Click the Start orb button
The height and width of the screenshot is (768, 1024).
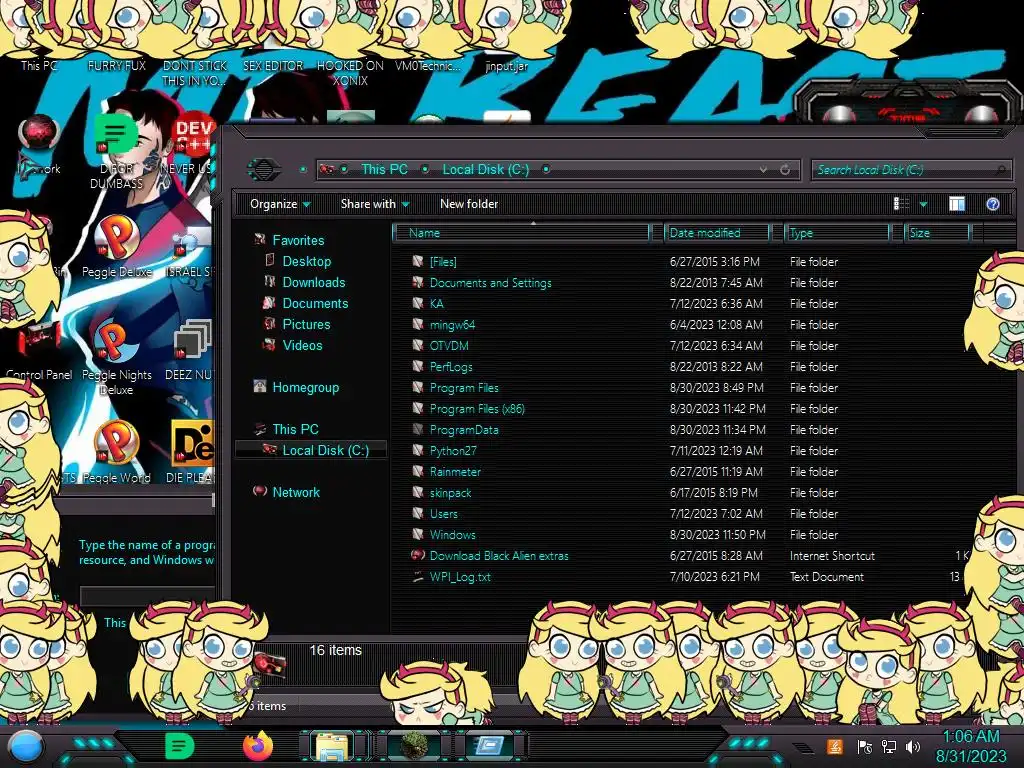click(x=26, y=747)
